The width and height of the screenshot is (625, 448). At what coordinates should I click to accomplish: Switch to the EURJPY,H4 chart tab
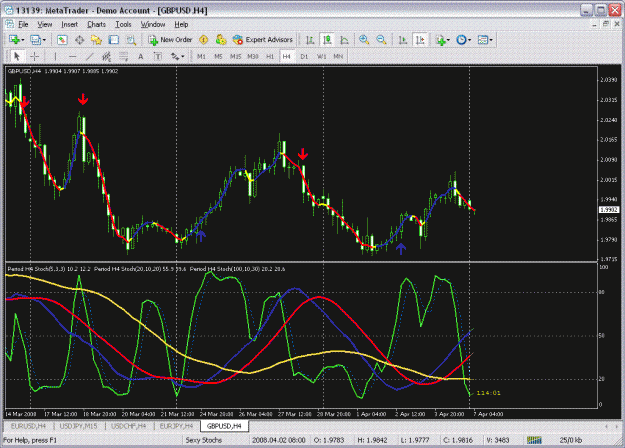(176, 426)
